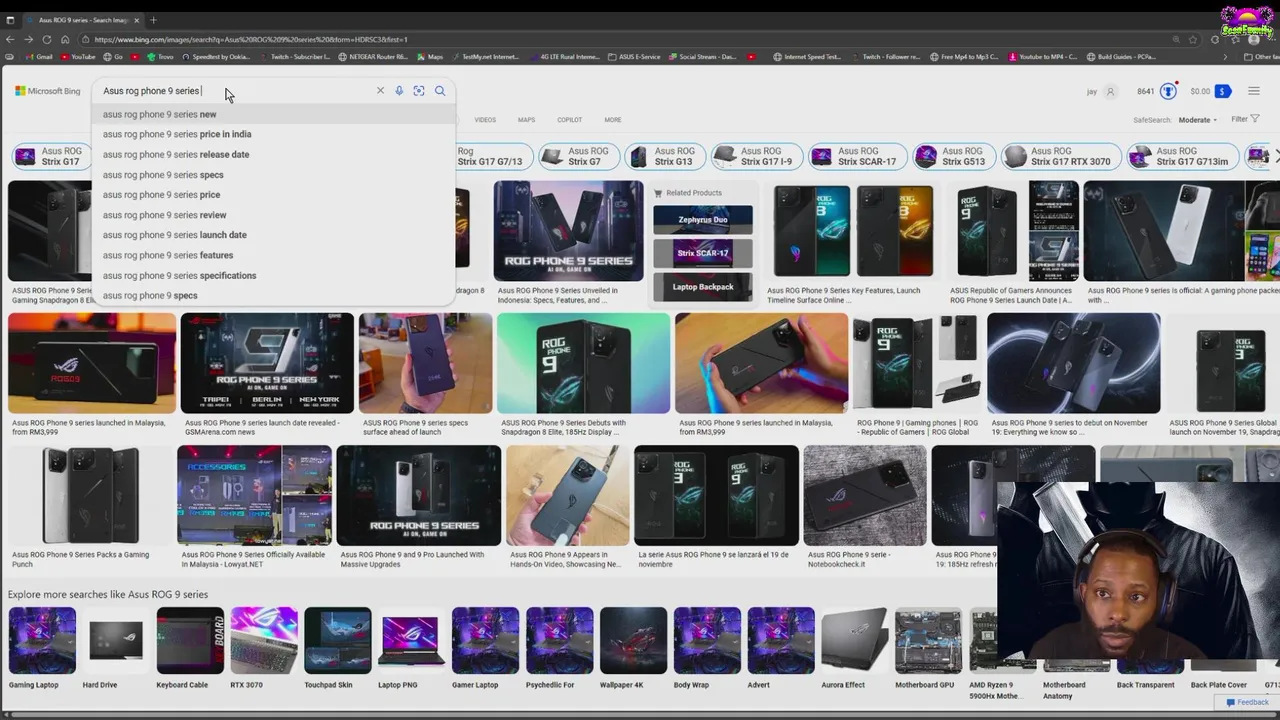Click the browser address bar URL
Viewport: 1280px width, 720px height.
(x=250, y=39)
